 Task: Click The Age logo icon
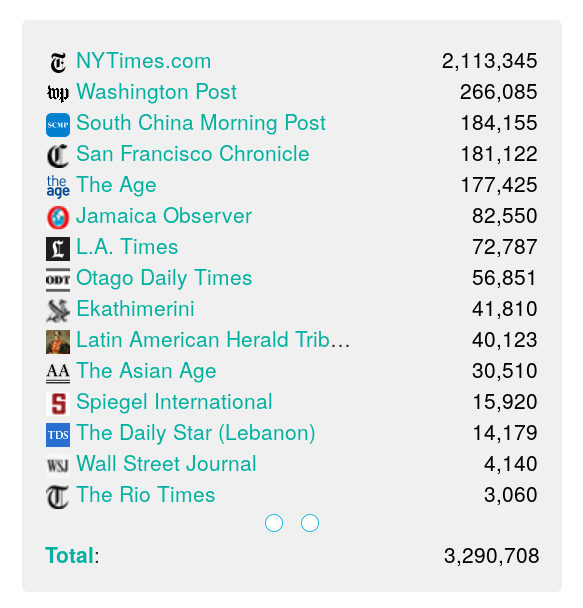click(x=58, y=187)
